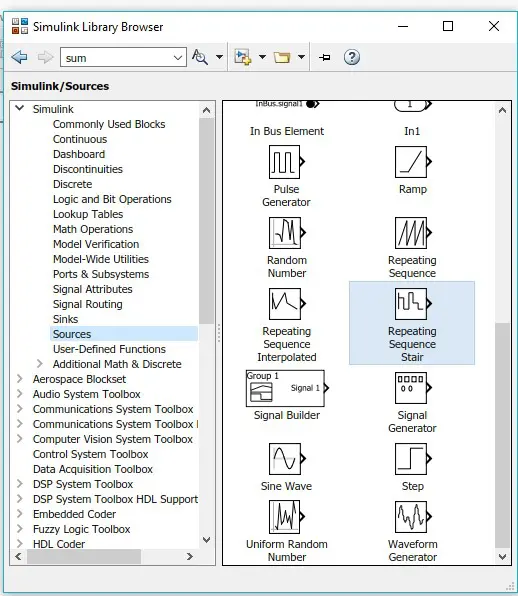
Task: Open the Model Verification library
Action: [x=96, y=244]
